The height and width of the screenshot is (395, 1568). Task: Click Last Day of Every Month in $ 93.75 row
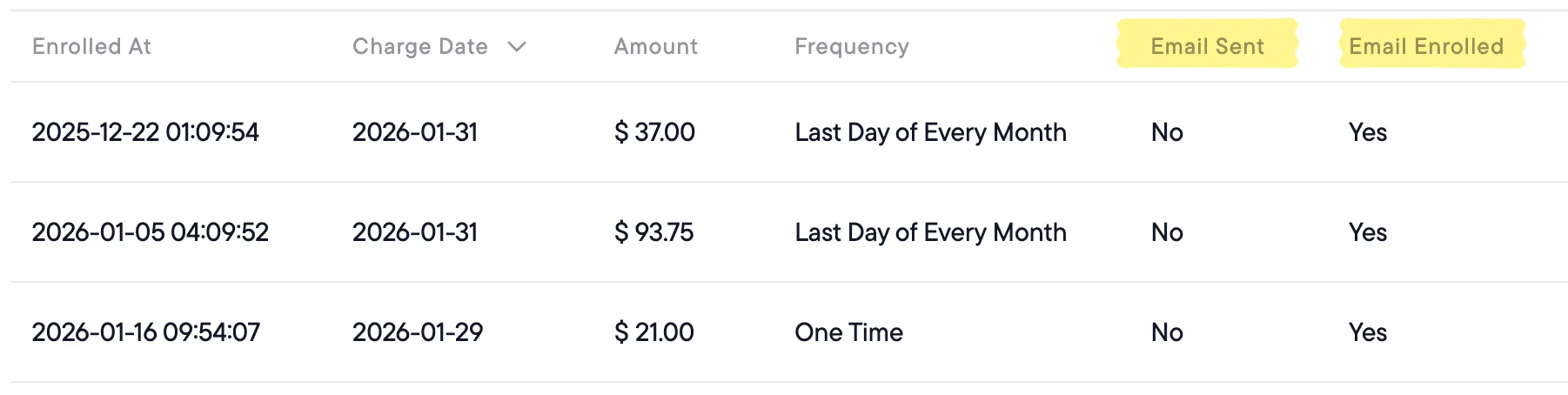click(930, 232)
